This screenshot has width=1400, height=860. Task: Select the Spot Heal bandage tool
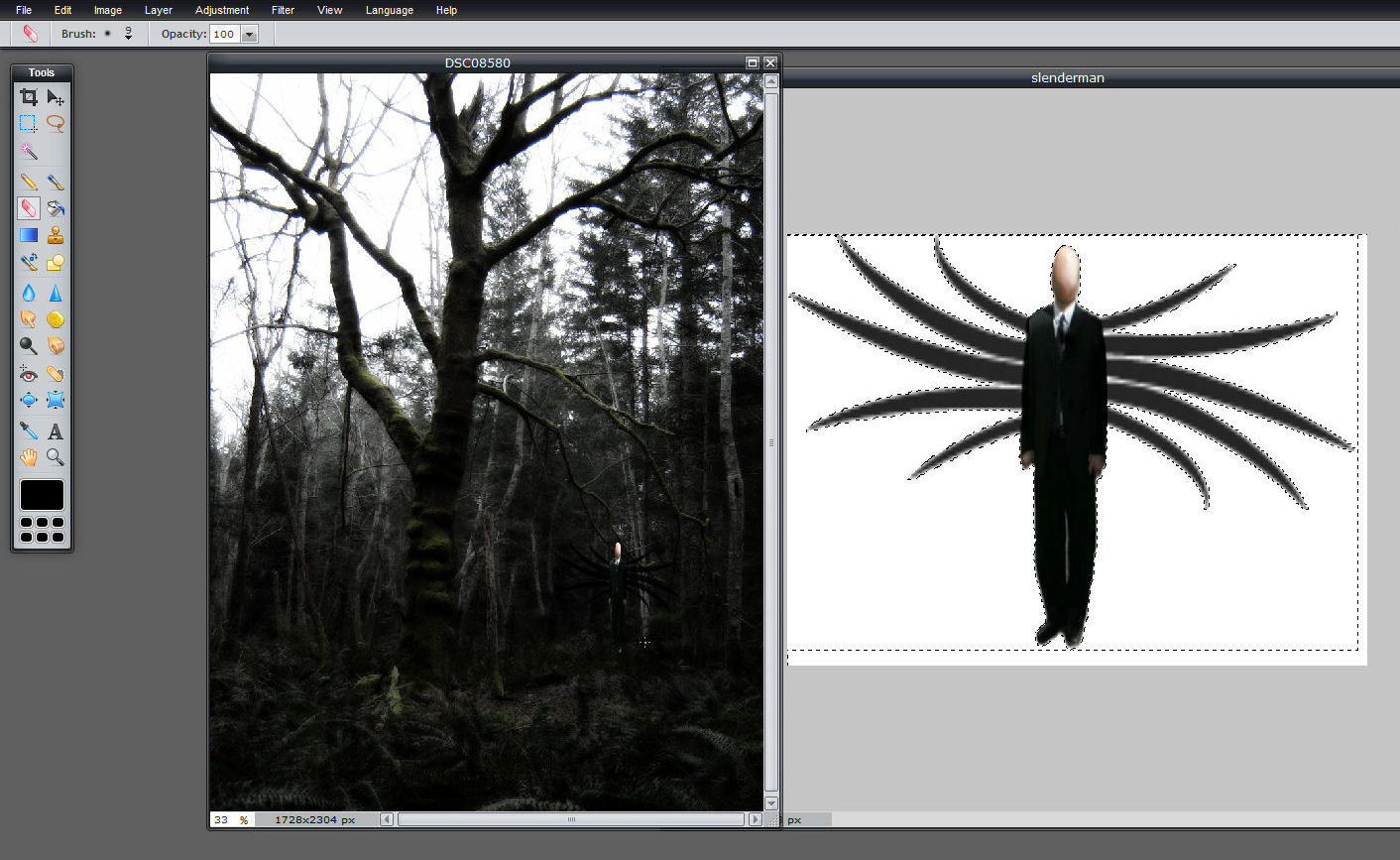56,374
